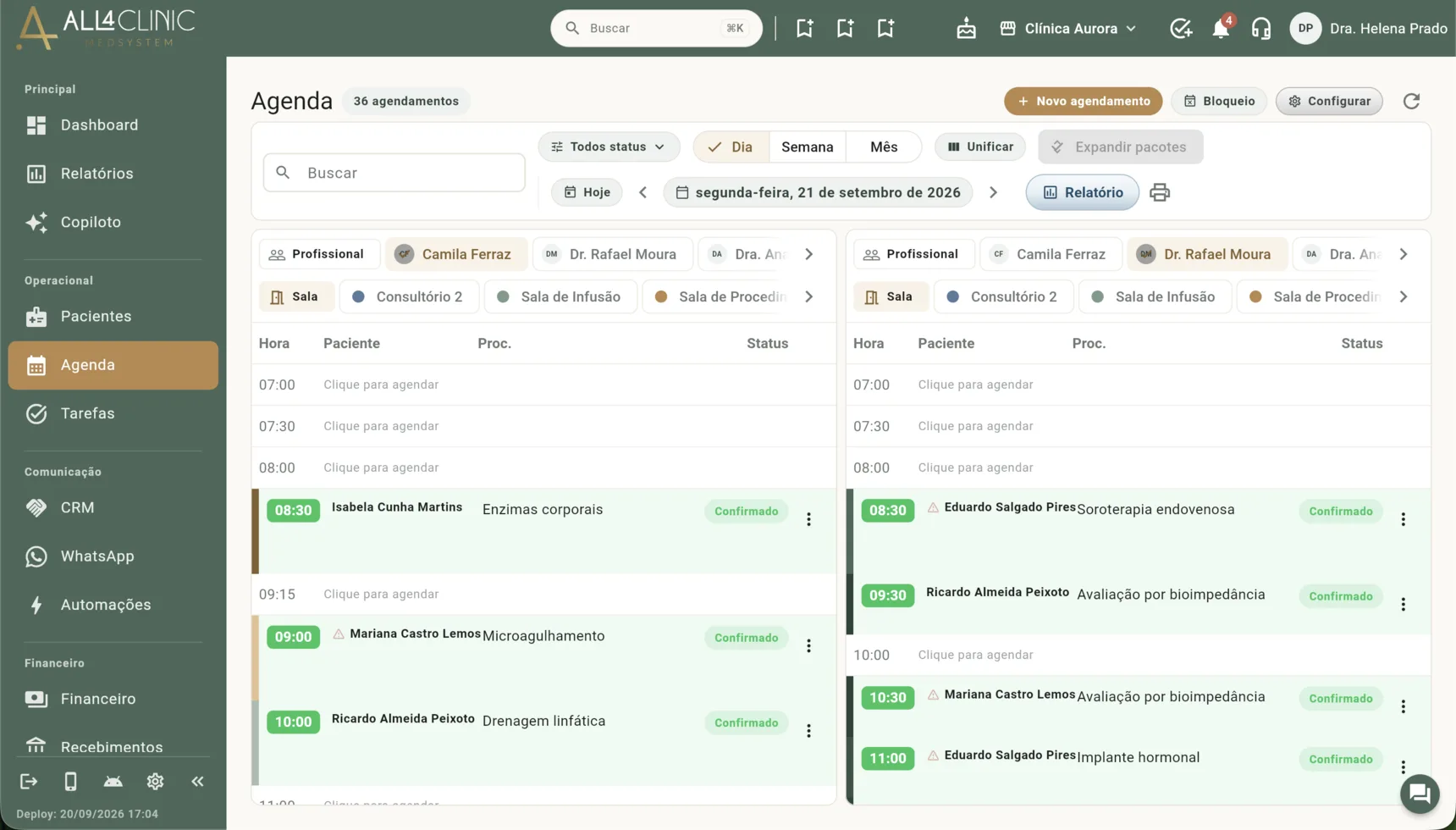This screenshot has height=830, width=1456.
Task: Click the birthday cake icon in header
Action: pos(966,28)
